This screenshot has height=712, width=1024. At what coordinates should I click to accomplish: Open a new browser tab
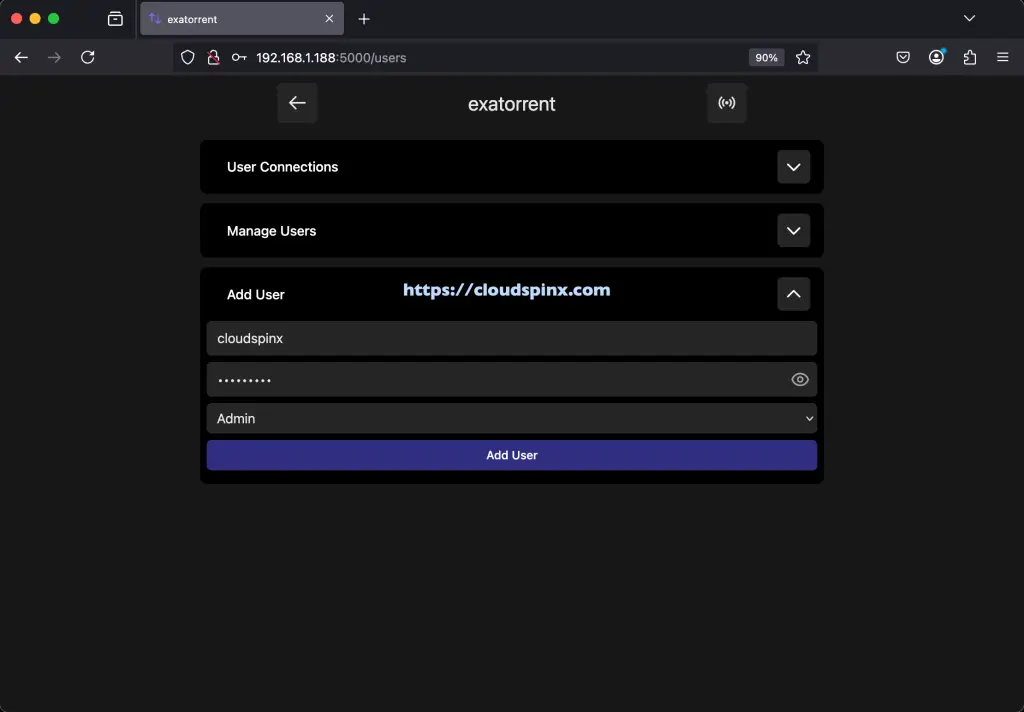[x=364, y=18]
